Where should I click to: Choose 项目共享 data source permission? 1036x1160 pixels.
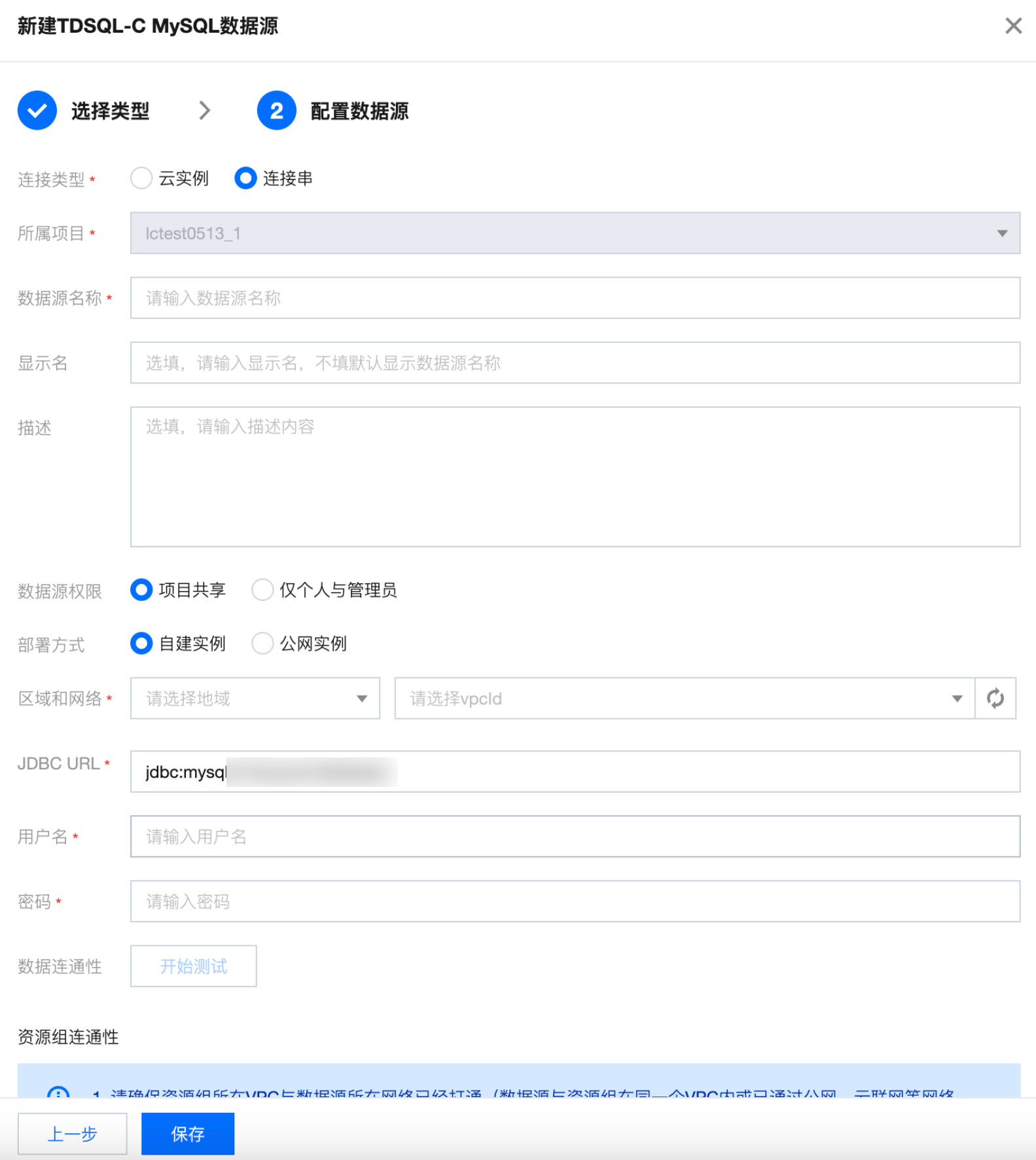point(141,590)
